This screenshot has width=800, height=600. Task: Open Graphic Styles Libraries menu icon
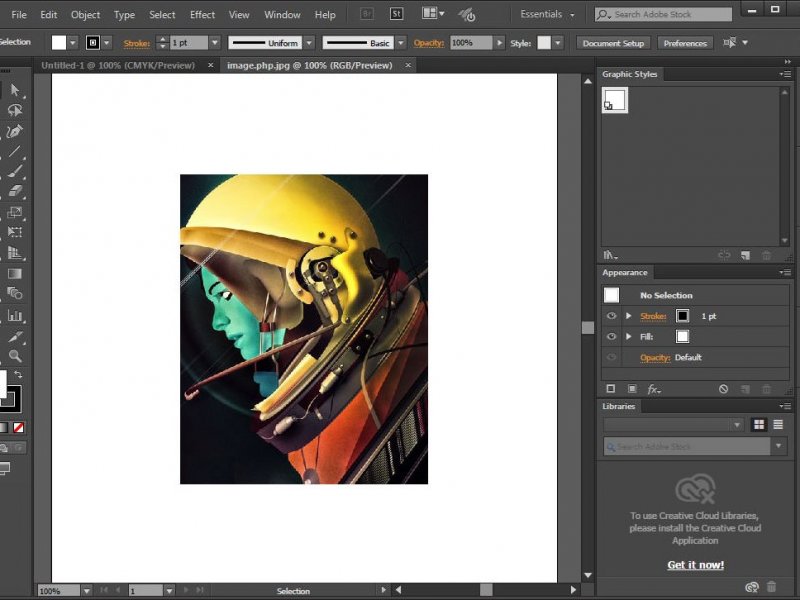pyautogui.click(x=610, y=255)
